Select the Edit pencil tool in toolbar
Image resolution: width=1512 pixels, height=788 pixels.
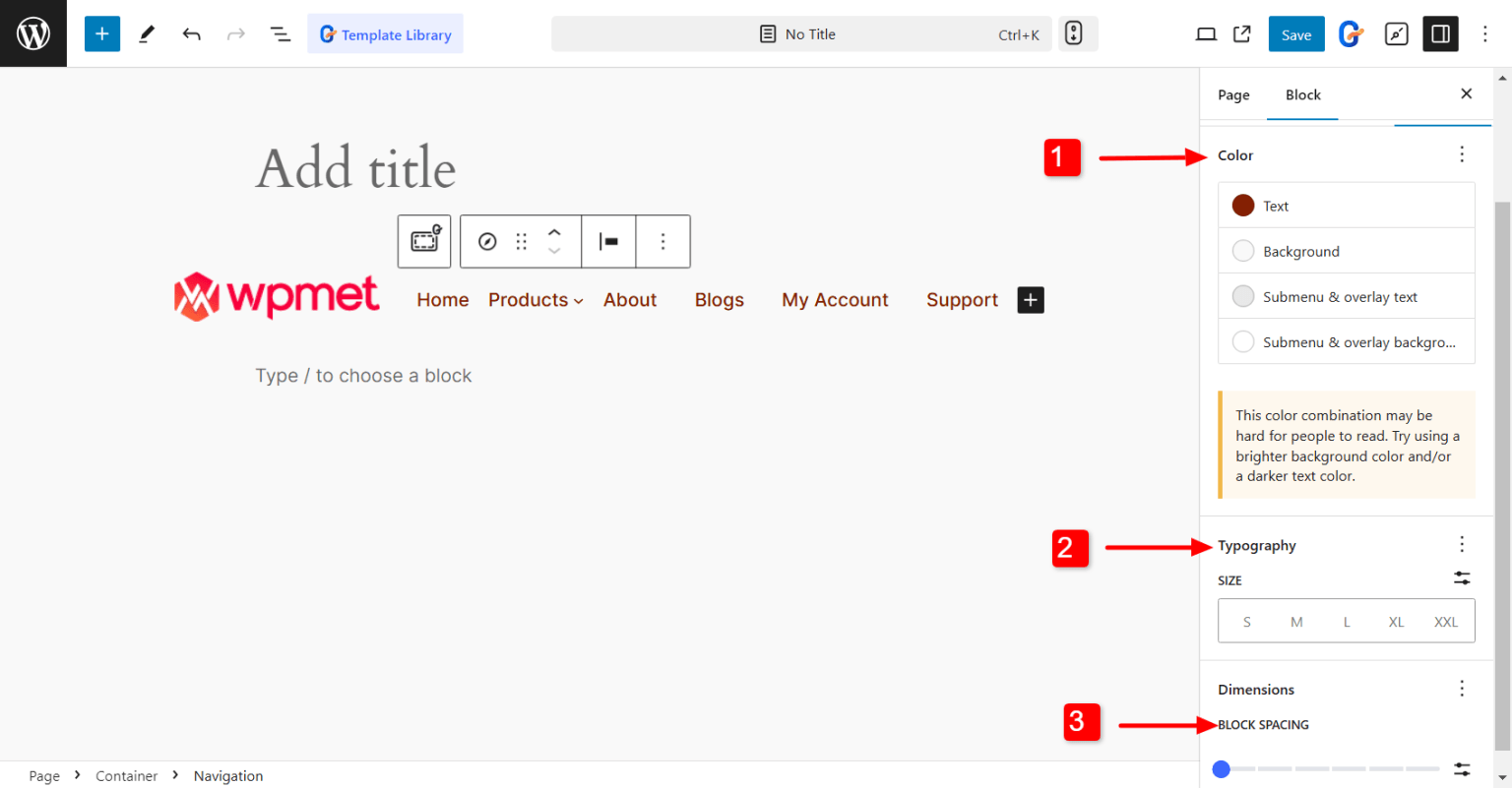(146, 33)
